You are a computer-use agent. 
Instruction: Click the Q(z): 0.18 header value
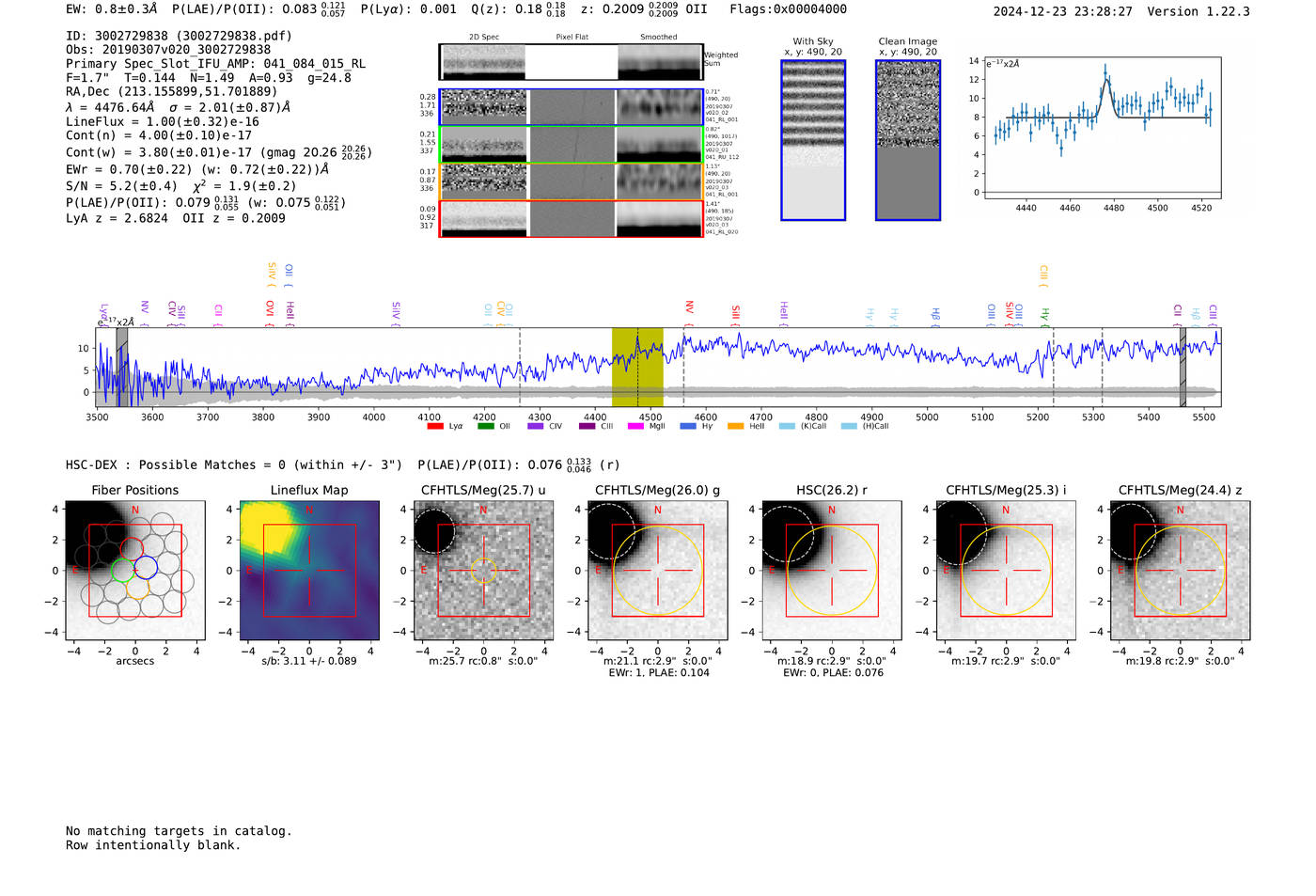click(518, 9)
